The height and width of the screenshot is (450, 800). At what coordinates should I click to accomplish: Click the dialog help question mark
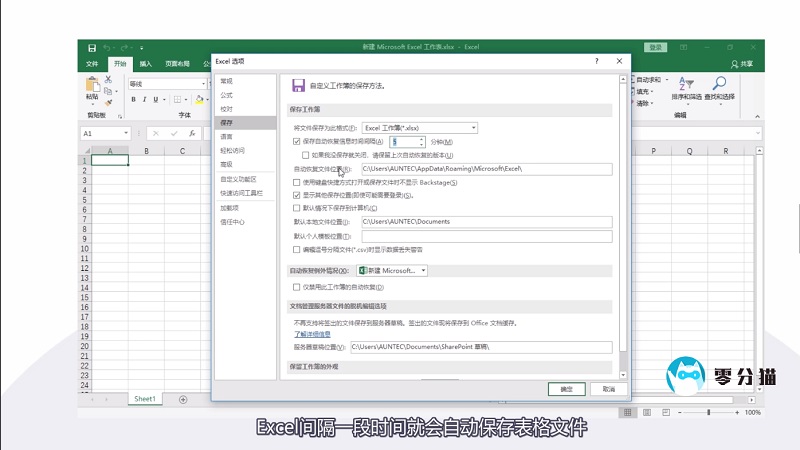point(597,61)
